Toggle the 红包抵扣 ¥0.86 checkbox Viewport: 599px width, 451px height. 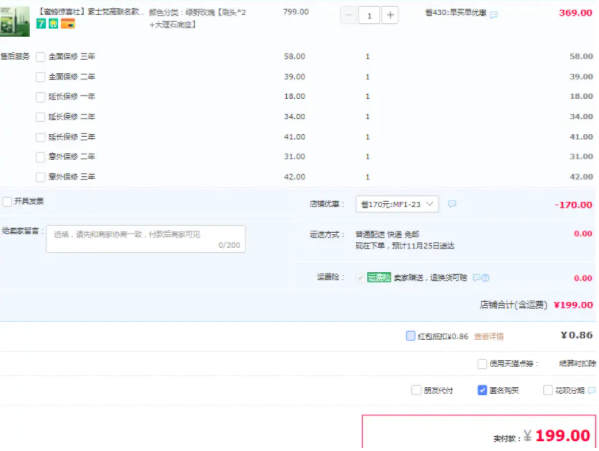(410, 336)
